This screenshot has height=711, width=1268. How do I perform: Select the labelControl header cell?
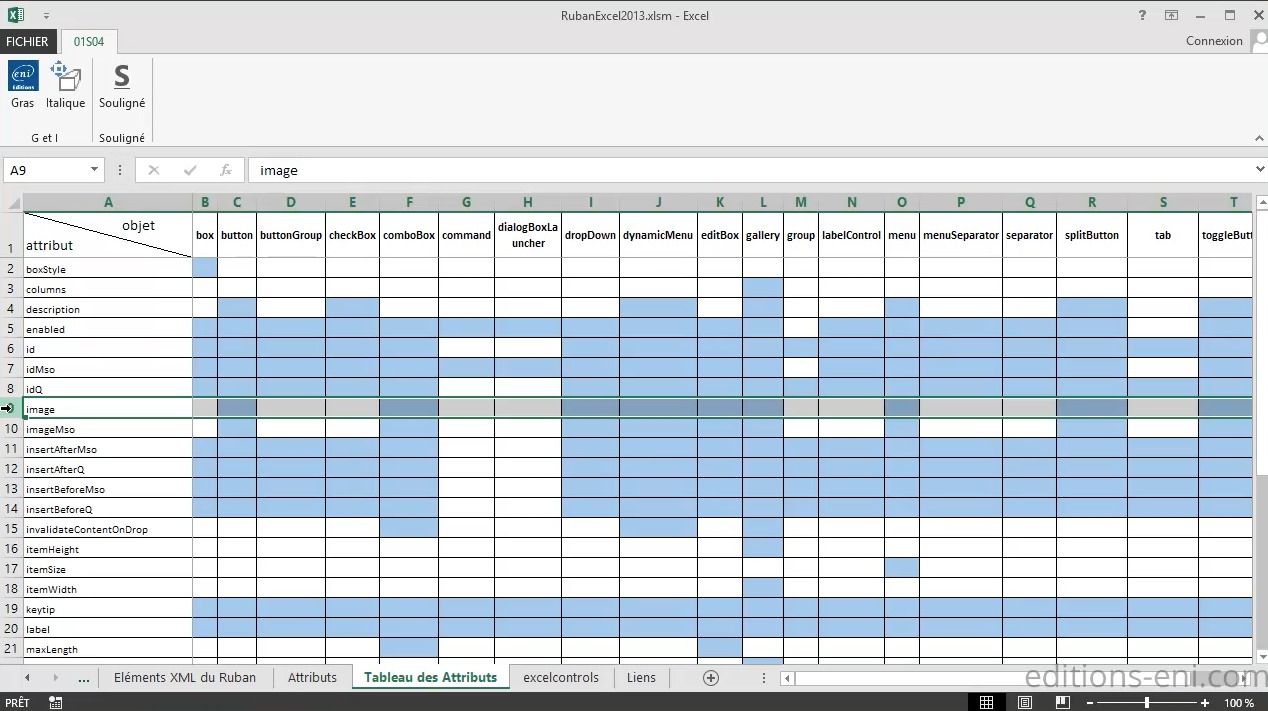[x=851, y=235]
